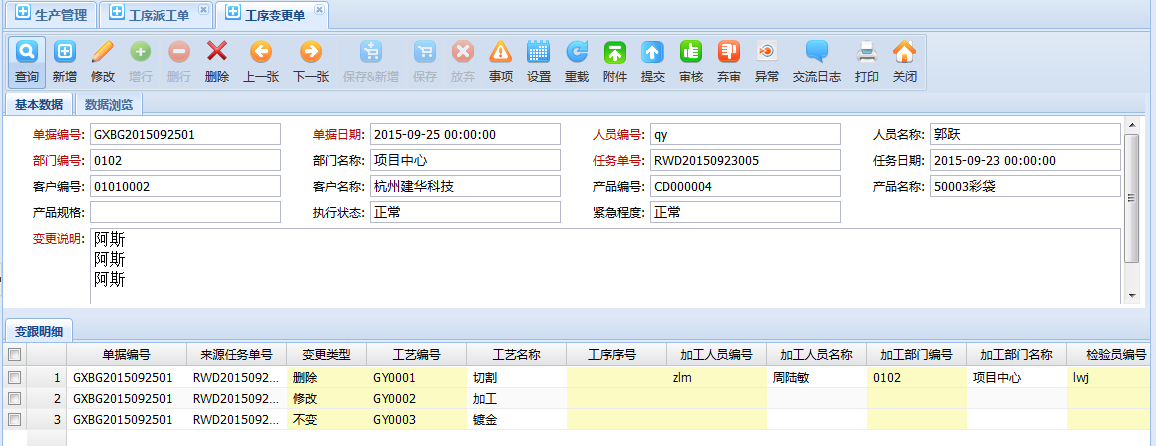Tick the checkbox for row 3
This screenshot has width=1156, height=446.
(x=14, y=419)
